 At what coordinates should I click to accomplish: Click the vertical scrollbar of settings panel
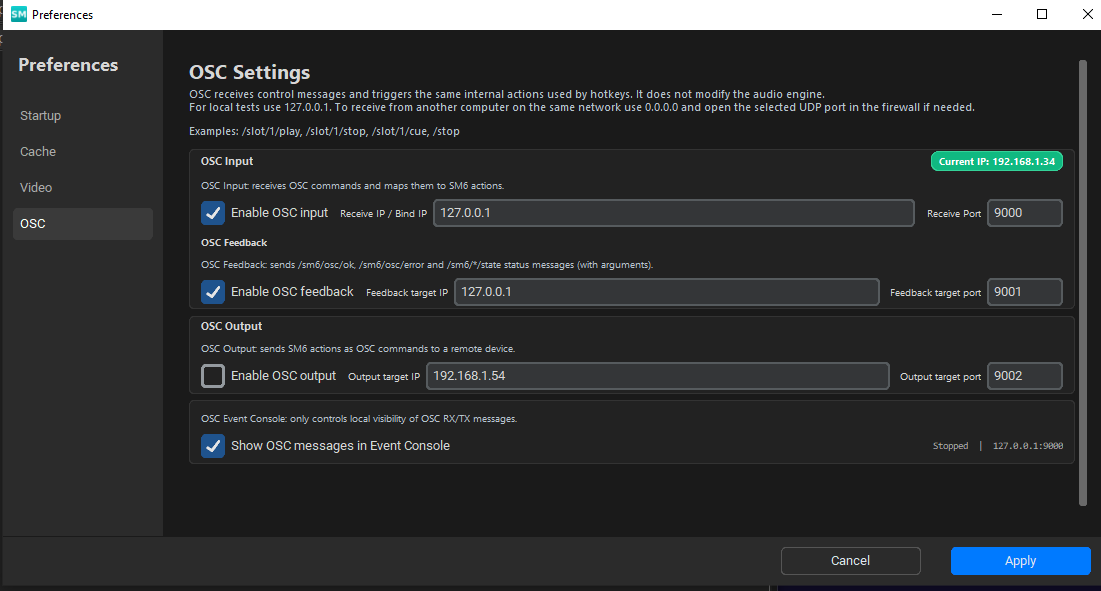coord(1082,283)
